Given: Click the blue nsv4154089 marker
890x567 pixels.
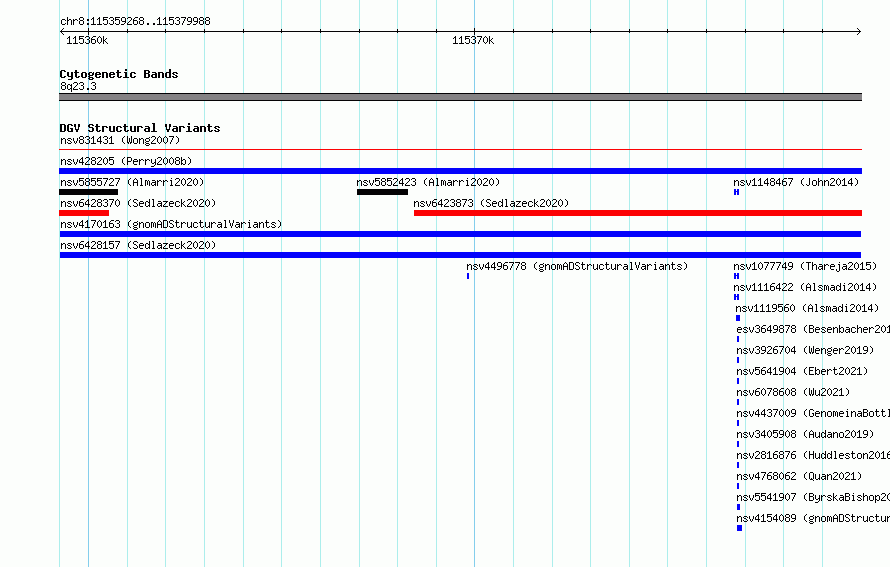Looking at the screenshot, I should pyautogui.click(x=740, y=528).
